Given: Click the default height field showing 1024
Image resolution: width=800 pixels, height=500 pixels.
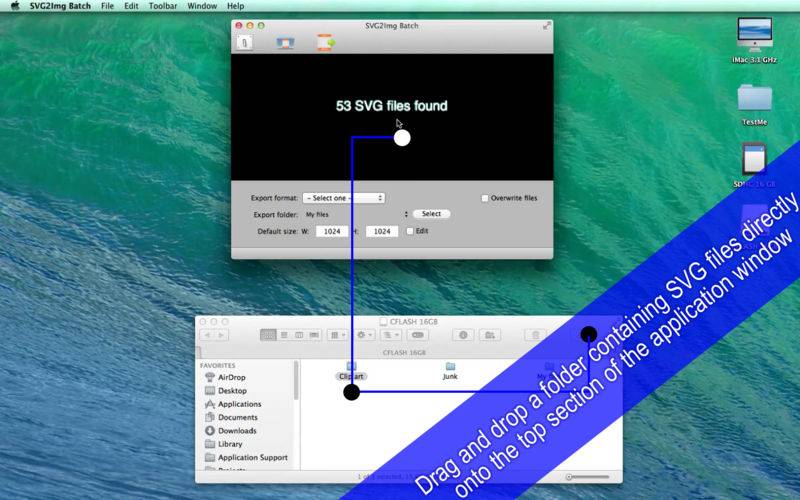Looking at the screenshot, I should pos(382,231).
